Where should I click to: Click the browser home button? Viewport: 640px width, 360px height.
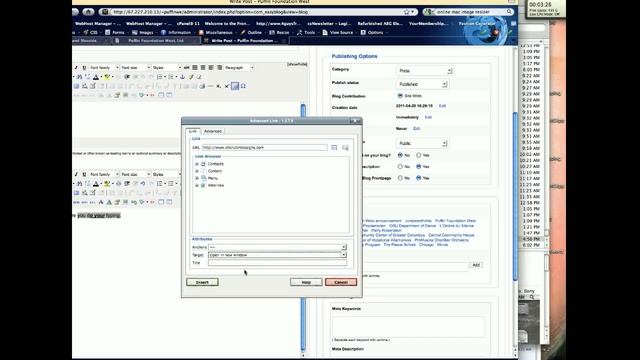tap(89, 12)
